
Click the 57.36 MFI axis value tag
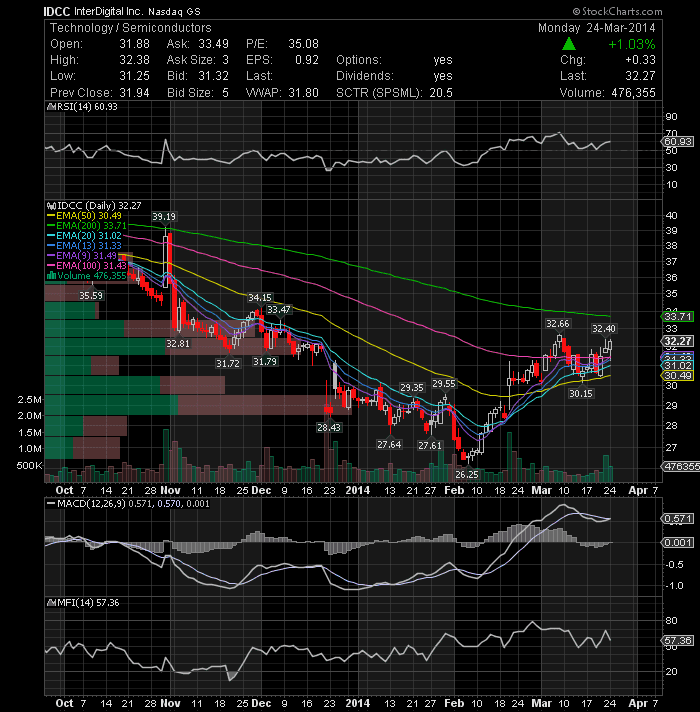click(677, 640)
